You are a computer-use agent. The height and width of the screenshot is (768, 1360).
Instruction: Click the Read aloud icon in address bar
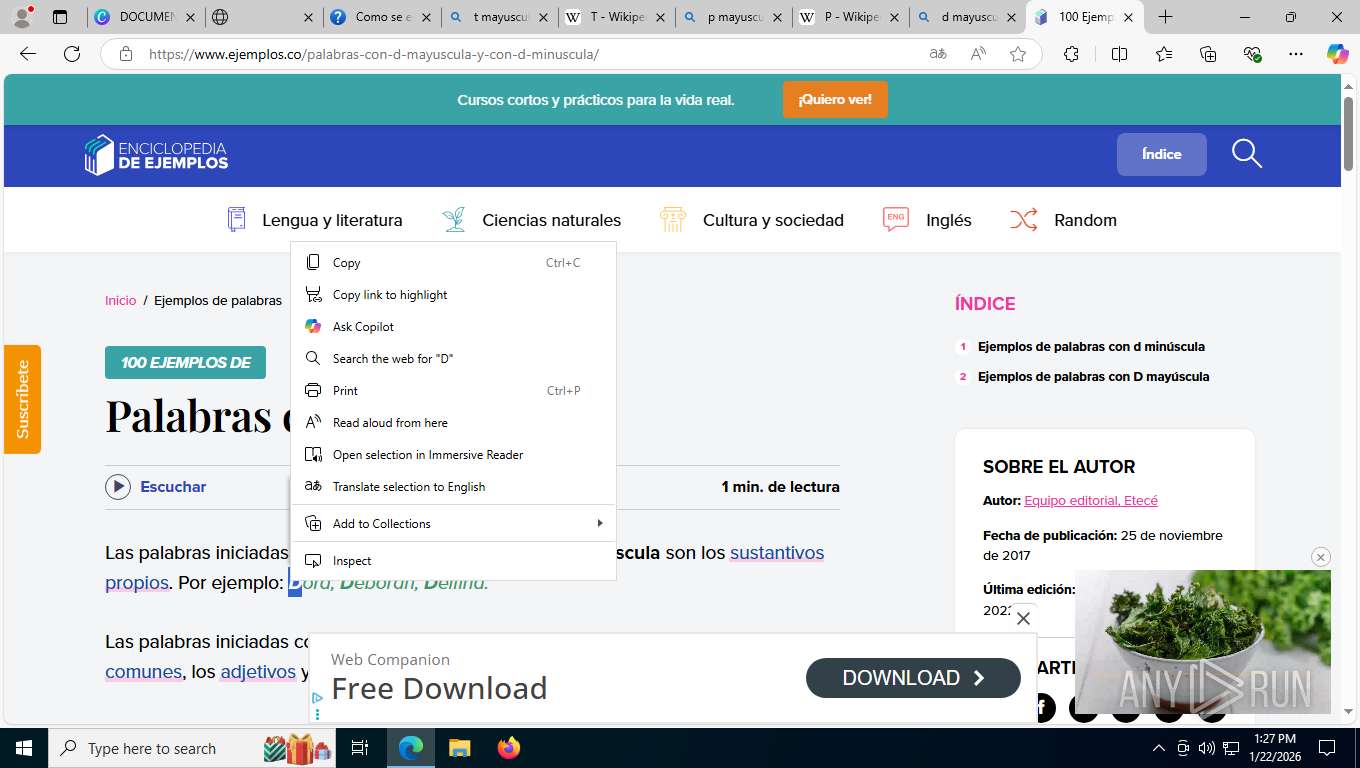978,54
